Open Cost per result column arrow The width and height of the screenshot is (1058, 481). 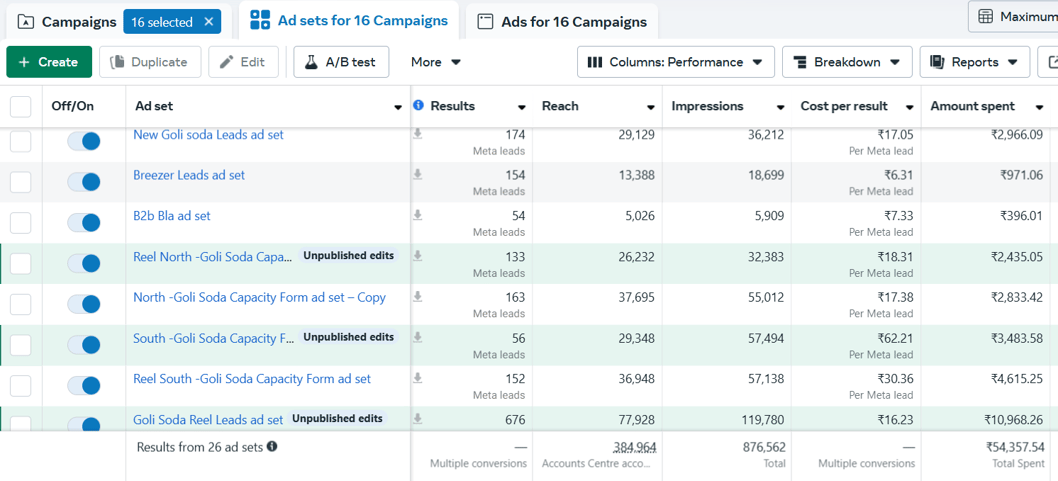[910, 107]
